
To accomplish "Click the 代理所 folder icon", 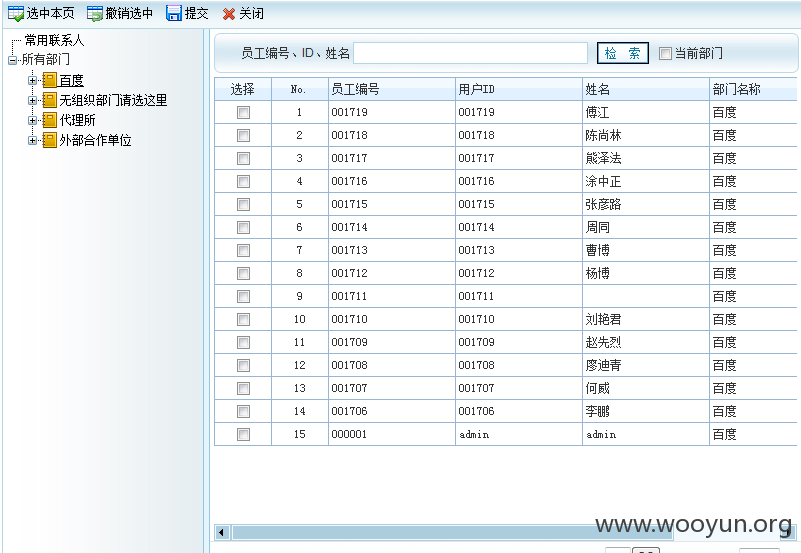I will tap(50, 120).
